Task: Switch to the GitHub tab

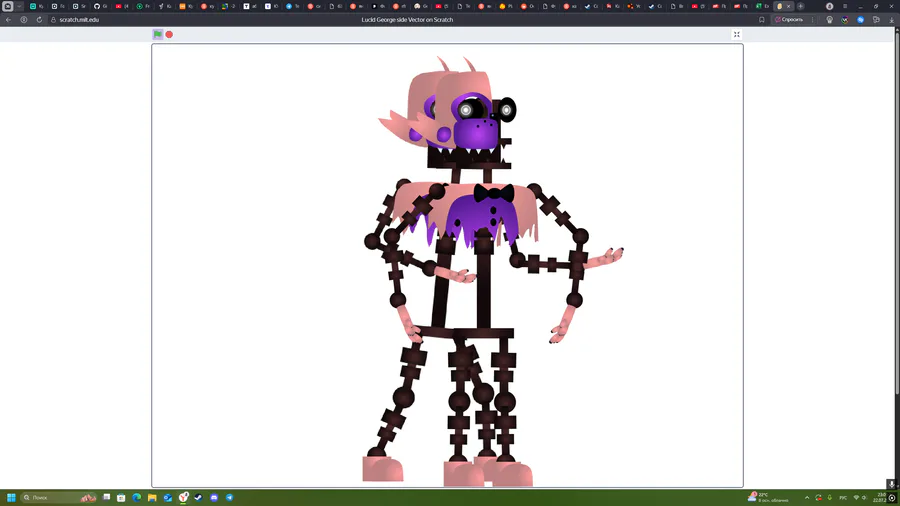Action: (x=100, y=6)
